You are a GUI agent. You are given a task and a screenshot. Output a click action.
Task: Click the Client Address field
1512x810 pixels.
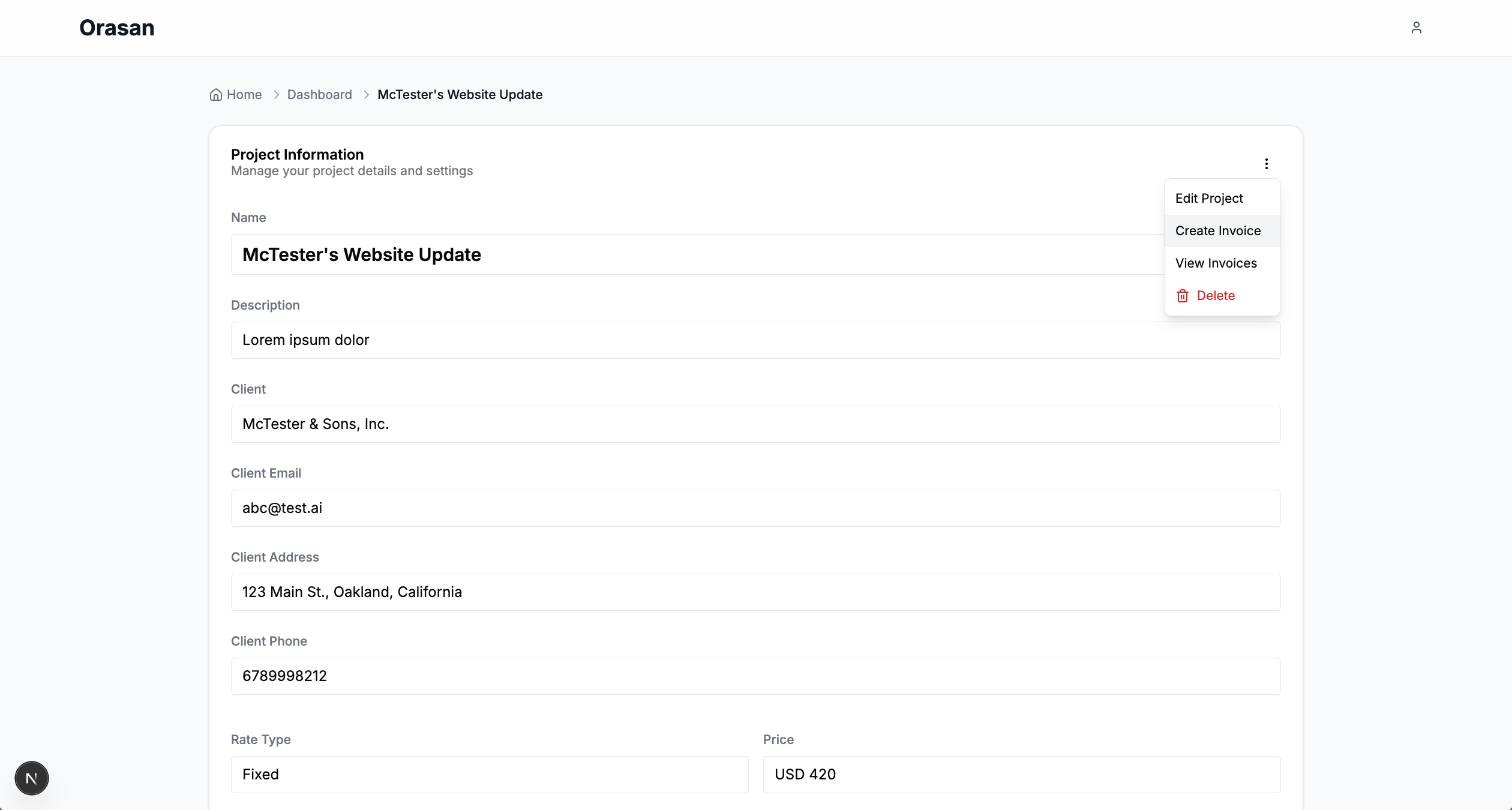tap(755, 592)
